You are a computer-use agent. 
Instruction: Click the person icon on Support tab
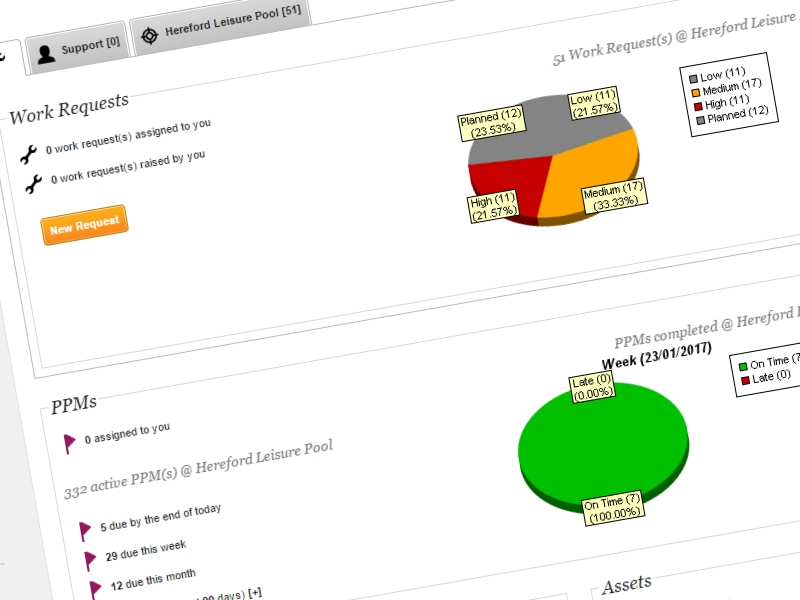pos(46,53)
